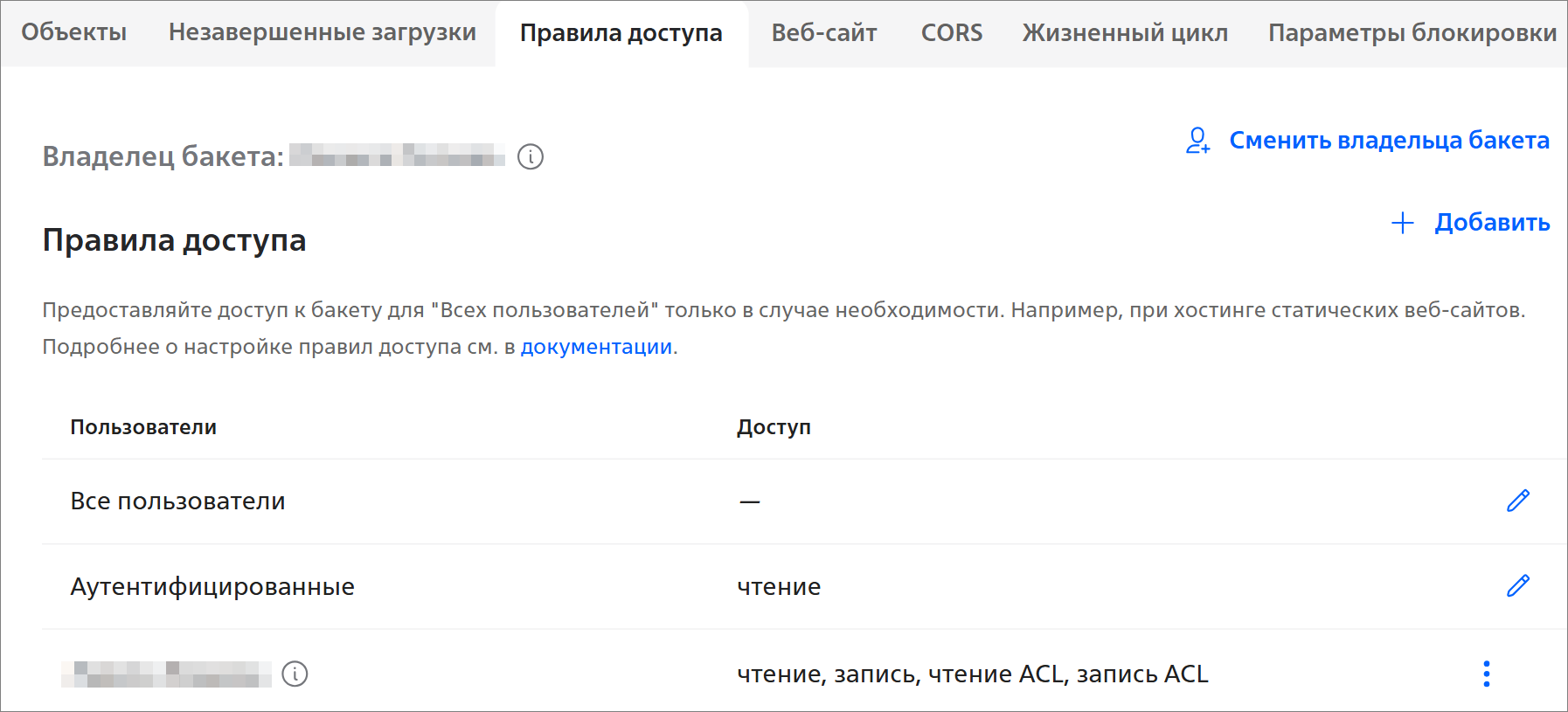Screen dimensions: 1568x712
Task: Click the Доступ column header
Action: pyautogui.click(x=774, y=427)
